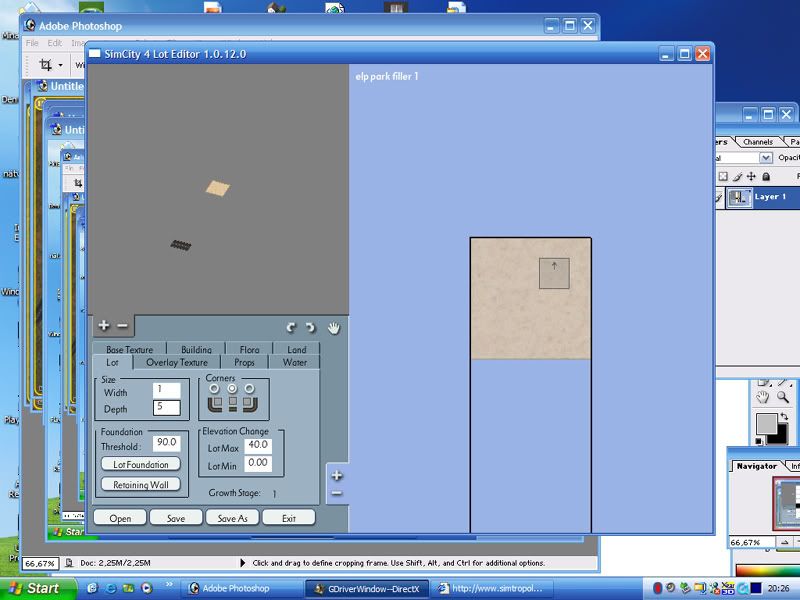Switch to the Flora tab

[x=249, y=349]
